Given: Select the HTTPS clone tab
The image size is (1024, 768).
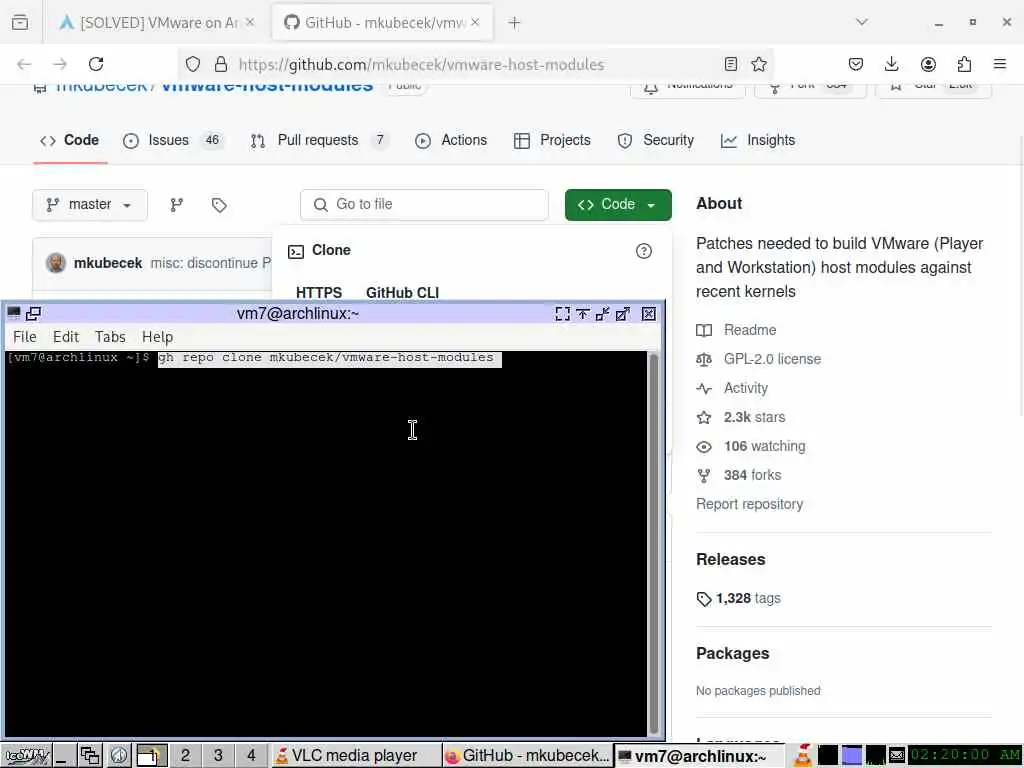Looking at the screenshot, I should point(319,293).
